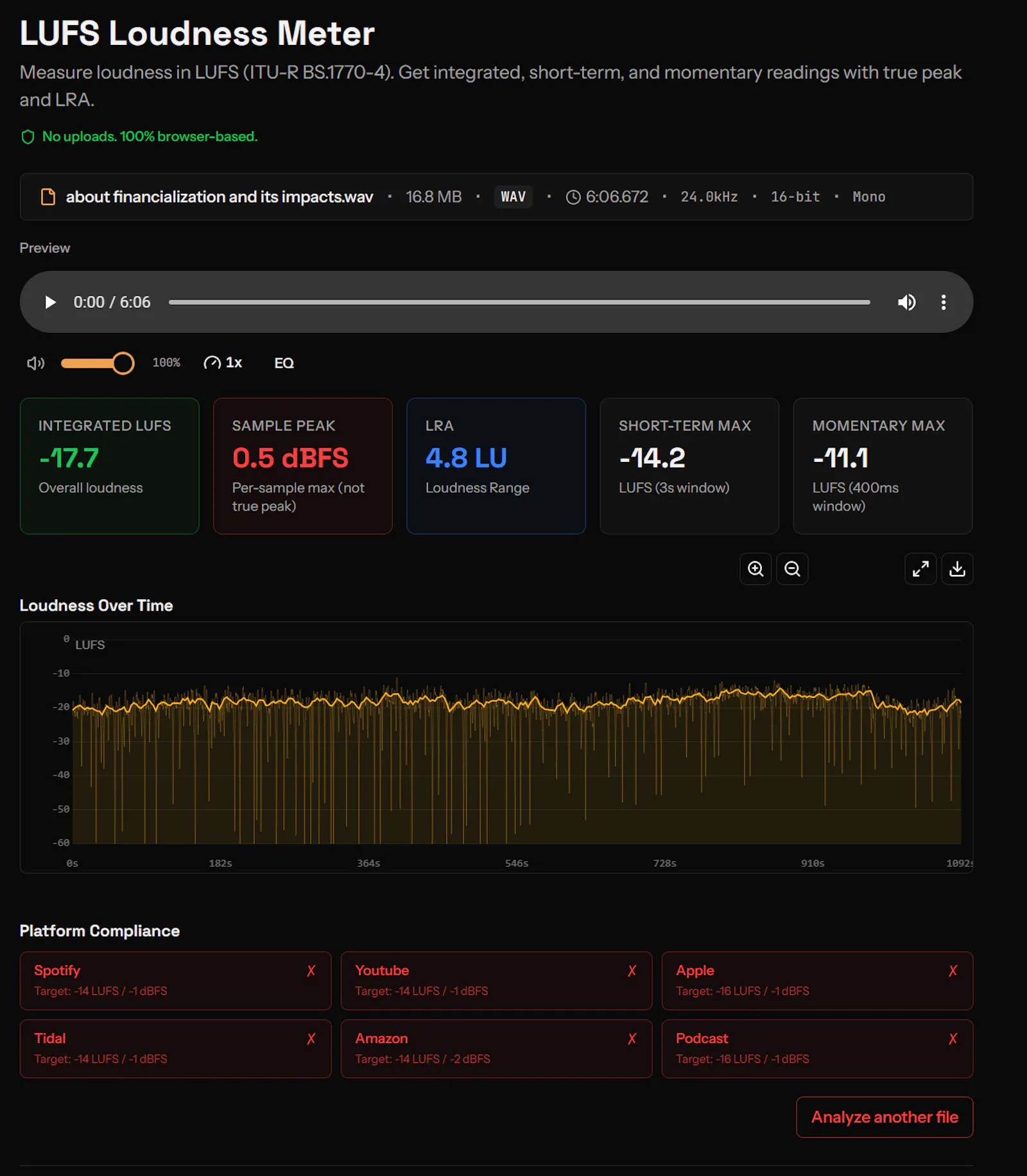Select the Short-Term Max card
Image resolution: width=1027 pixels, height=1176 pixels.
[x=689, y=466]
